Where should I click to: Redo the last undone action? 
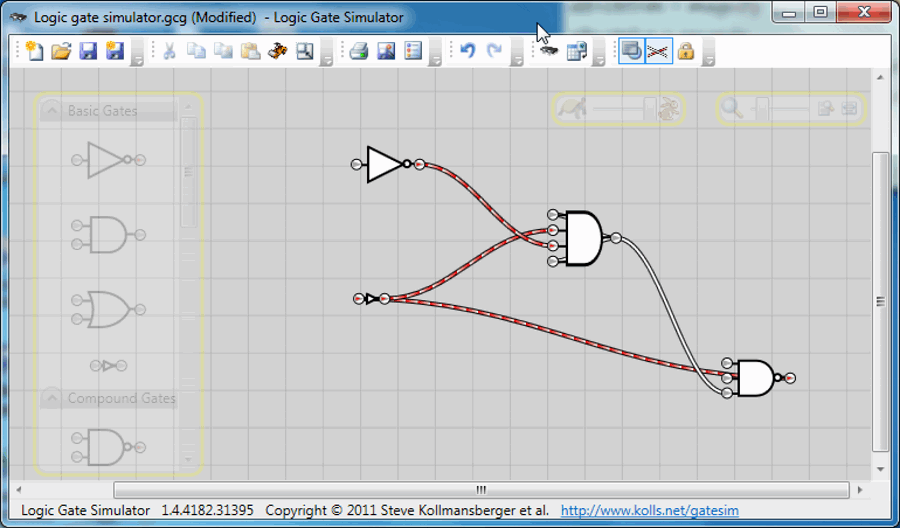tap(494, 51)
